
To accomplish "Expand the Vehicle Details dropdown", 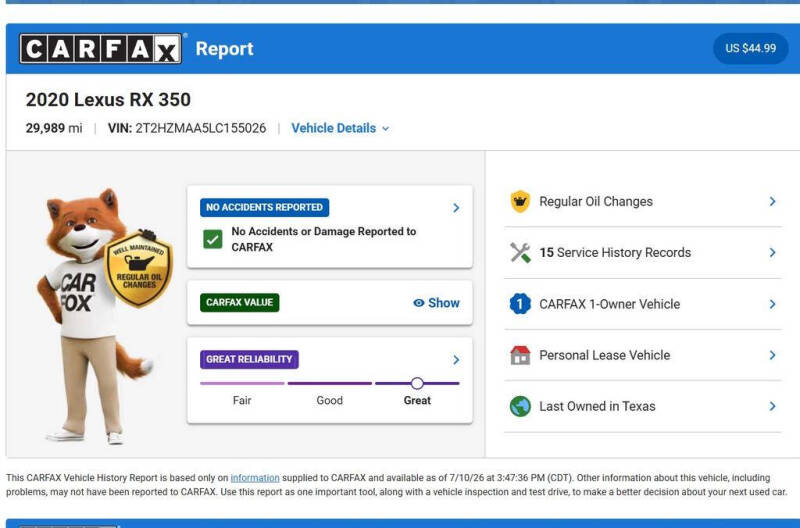I will tap(340, 128).
